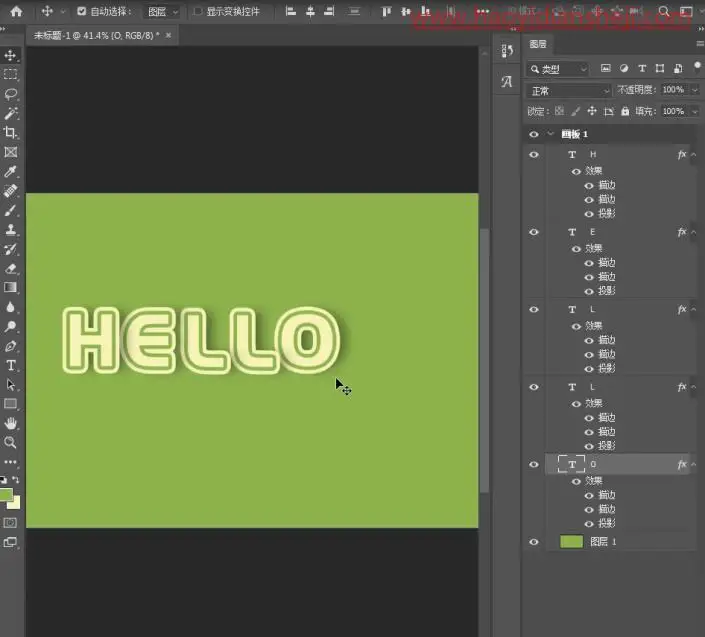The height and width of the screenshot is (637, 705).
Task: Select the Hand tool
Action: pos(10,423)
